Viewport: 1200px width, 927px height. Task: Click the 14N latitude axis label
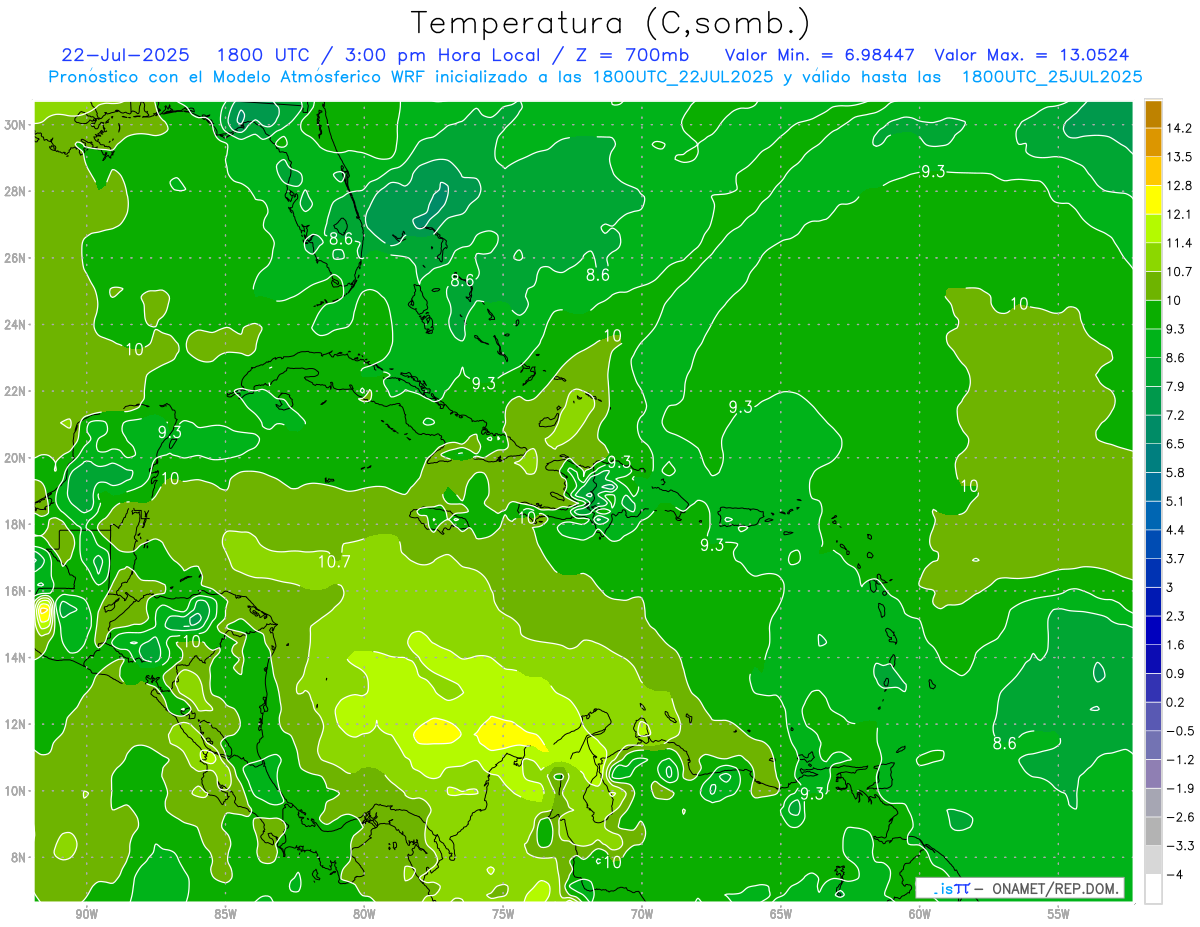coord(16,657)
